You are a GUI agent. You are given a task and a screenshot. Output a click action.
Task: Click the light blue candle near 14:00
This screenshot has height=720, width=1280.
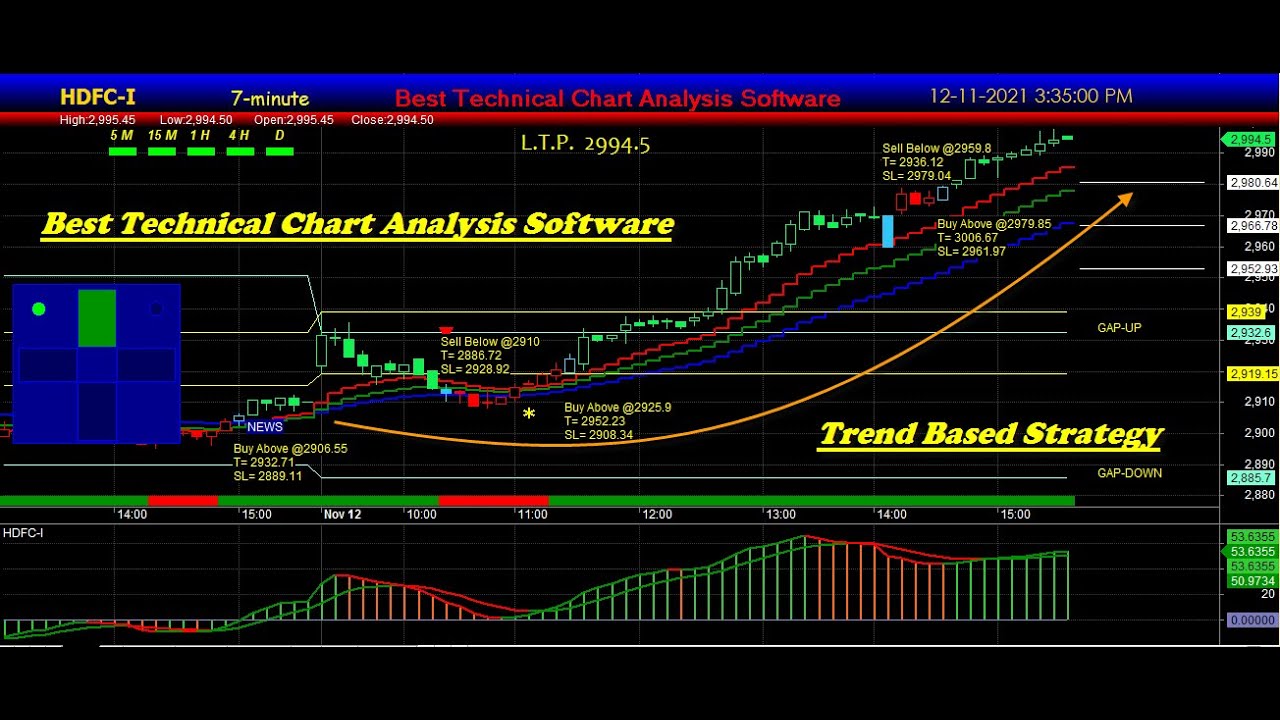887,231
